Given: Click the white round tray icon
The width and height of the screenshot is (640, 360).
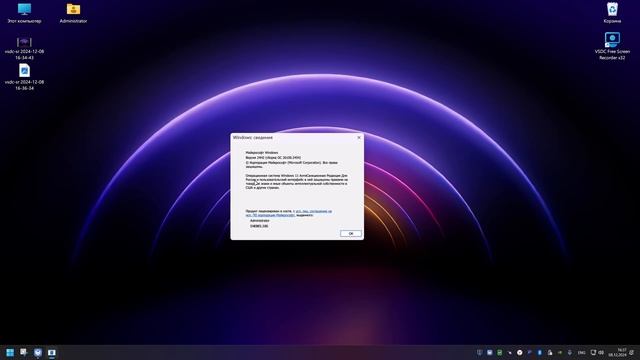Looking at the screenshot, I should (x=520, y=353).
